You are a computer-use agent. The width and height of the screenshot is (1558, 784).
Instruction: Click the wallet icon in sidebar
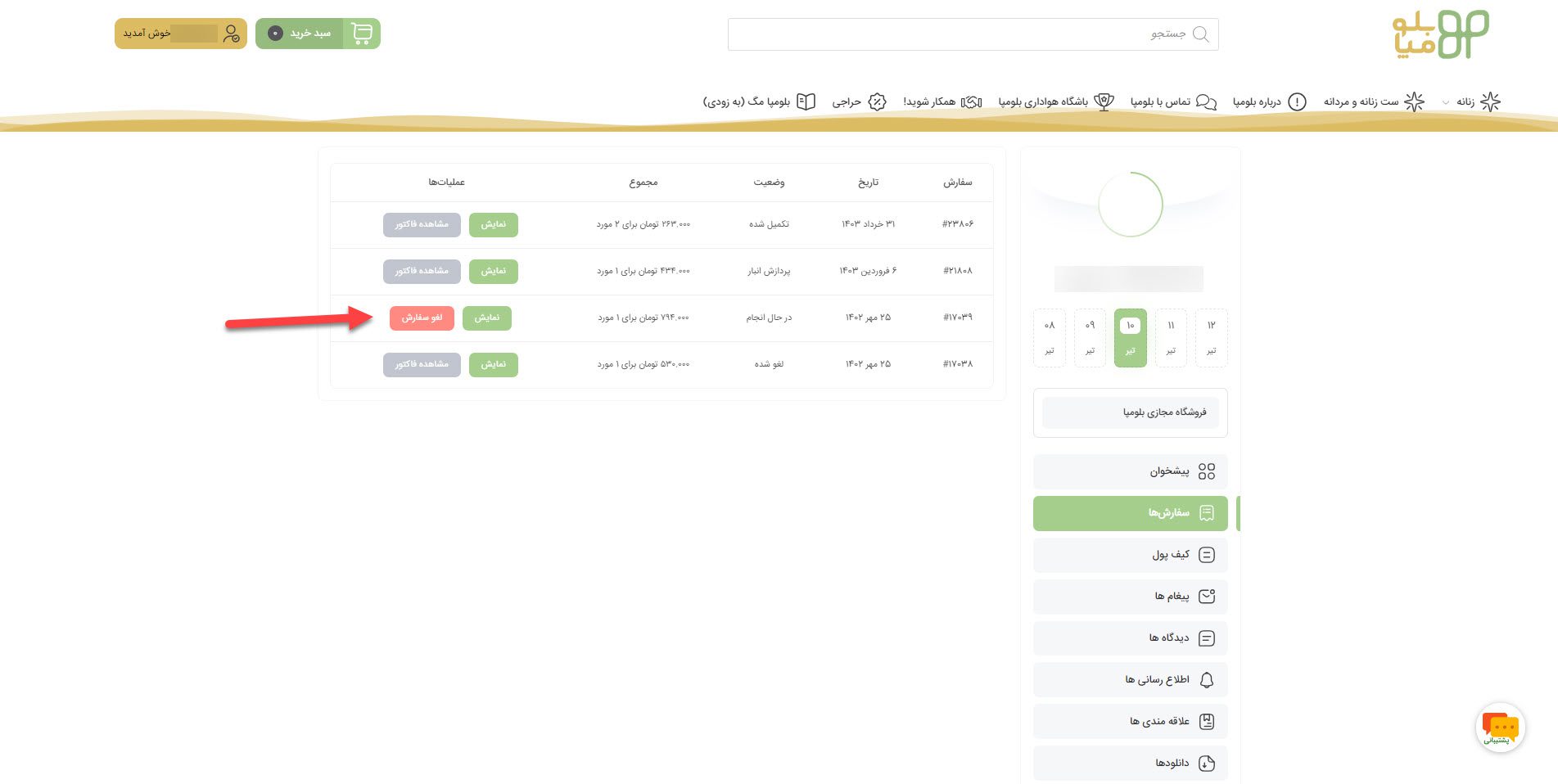(1206, 555)
